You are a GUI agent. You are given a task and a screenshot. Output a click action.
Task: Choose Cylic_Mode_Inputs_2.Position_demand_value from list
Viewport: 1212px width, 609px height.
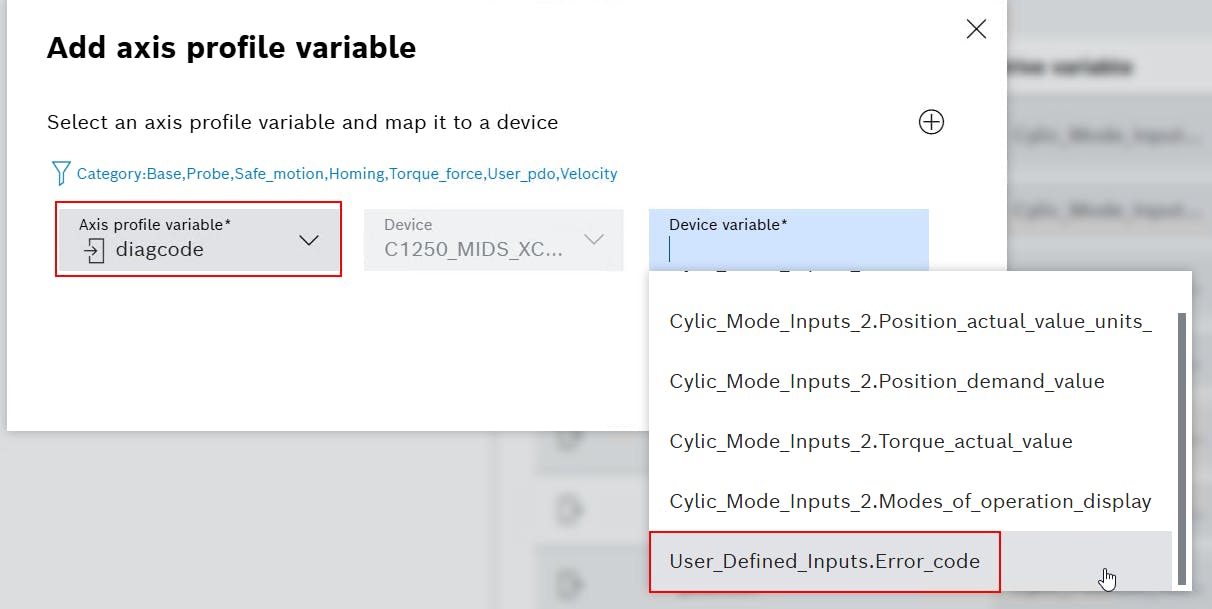[886, 381]
